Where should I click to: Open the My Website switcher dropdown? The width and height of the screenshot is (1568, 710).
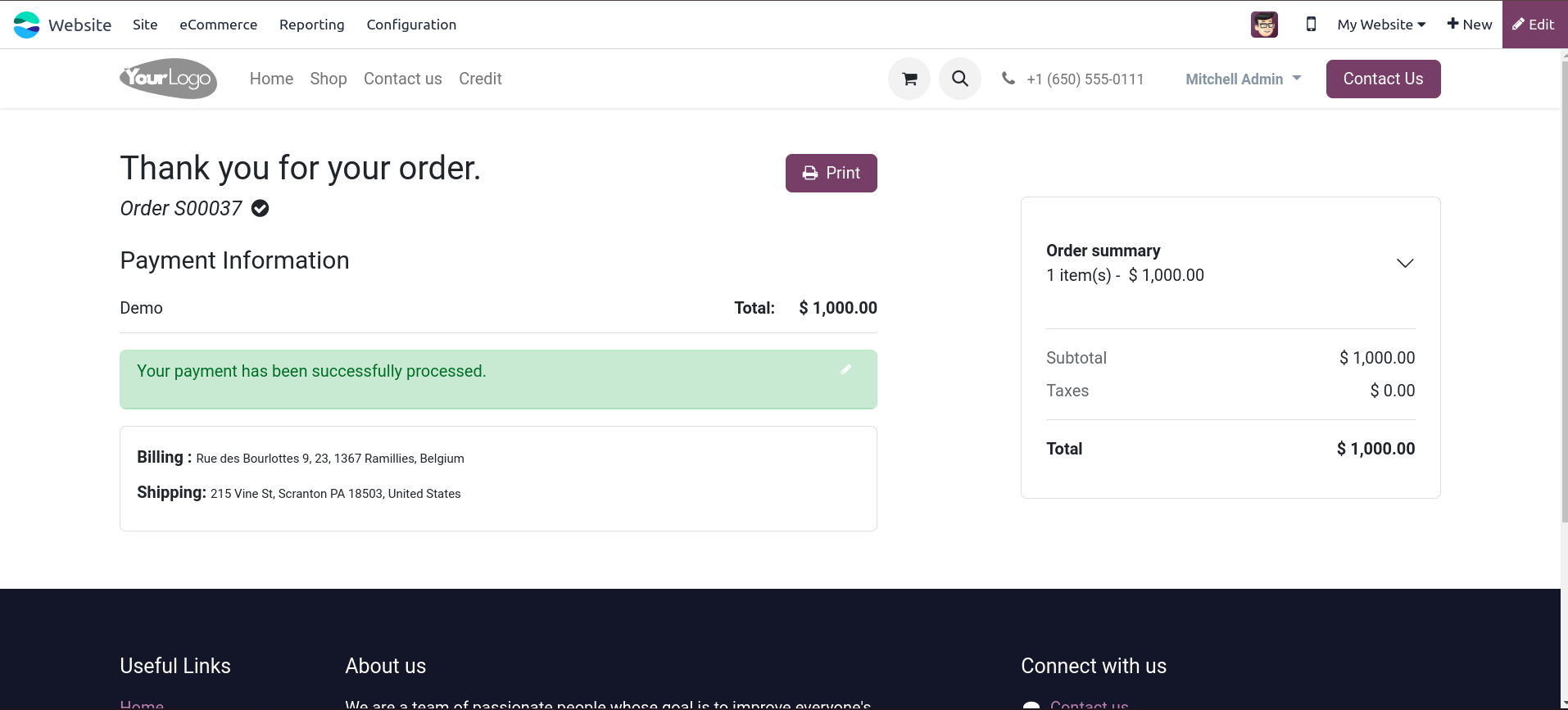[1381, 25]
